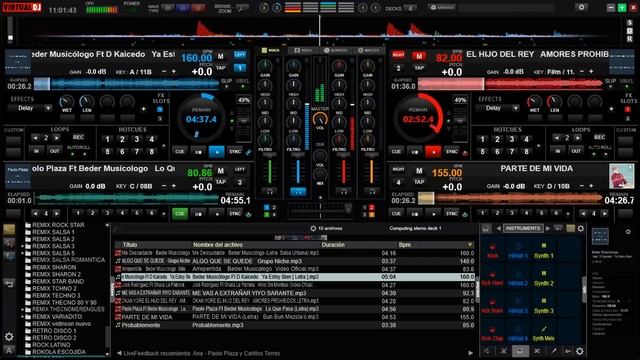This screenshot has width=640, height=360.
Task: Switch to the MIXER tab
Action: (271, 50)
